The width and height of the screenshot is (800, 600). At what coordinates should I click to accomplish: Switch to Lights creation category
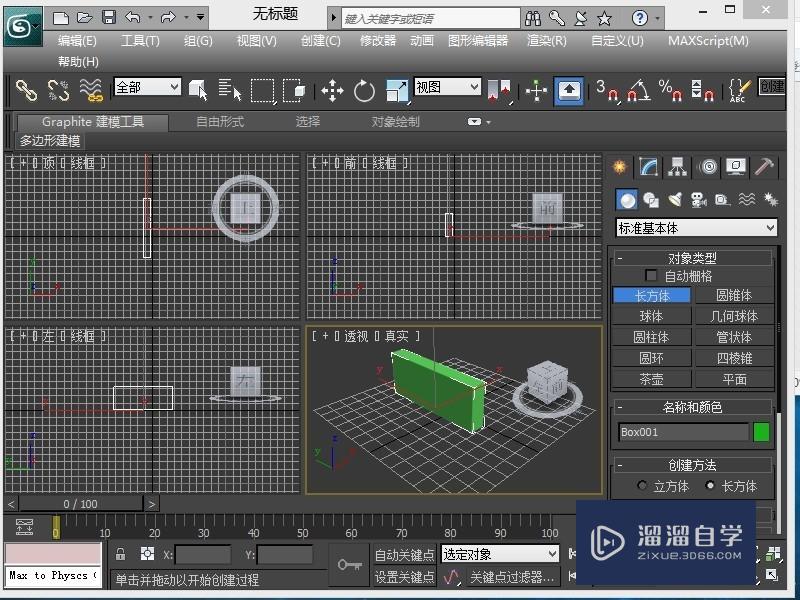[x=674, y=200]
